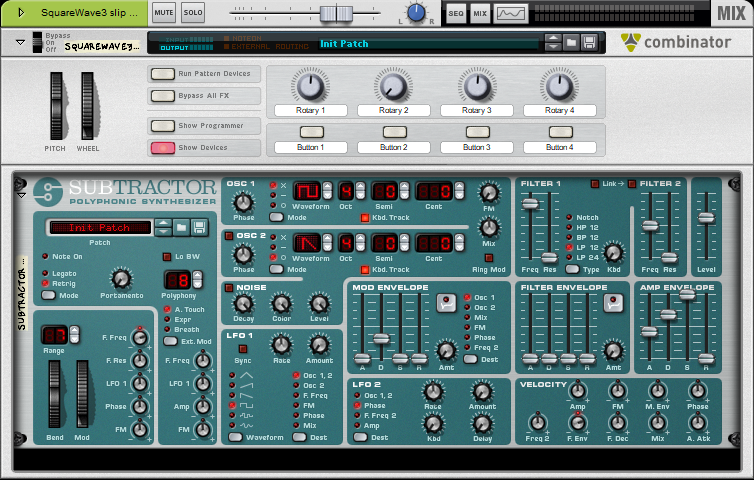Image resolution: width=754 pixels, height=480 pixels.
Task: Open the SEQ view
Action: click(x=456, y=13)
